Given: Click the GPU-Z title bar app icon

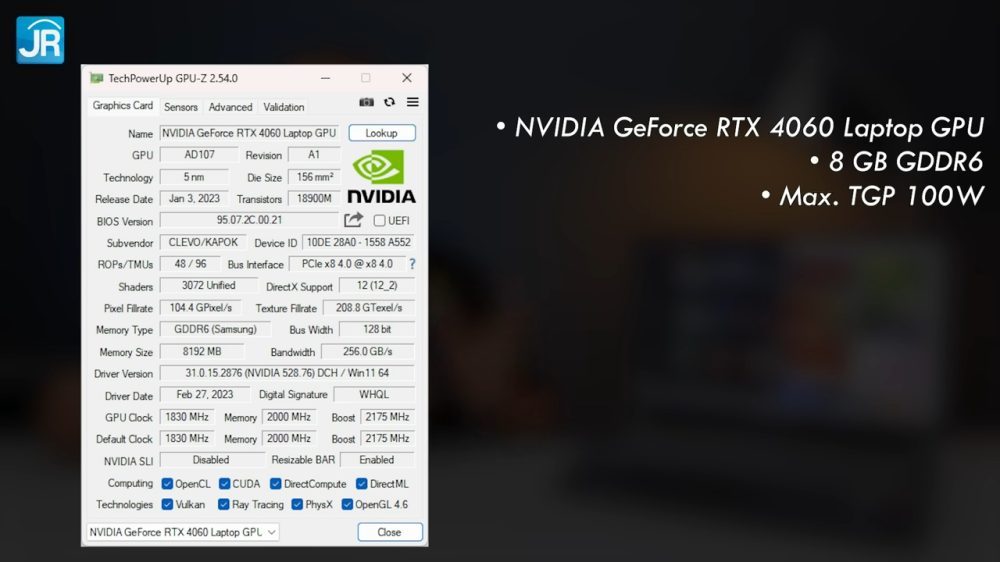Looking at the screenshot, I should (96, 78).
